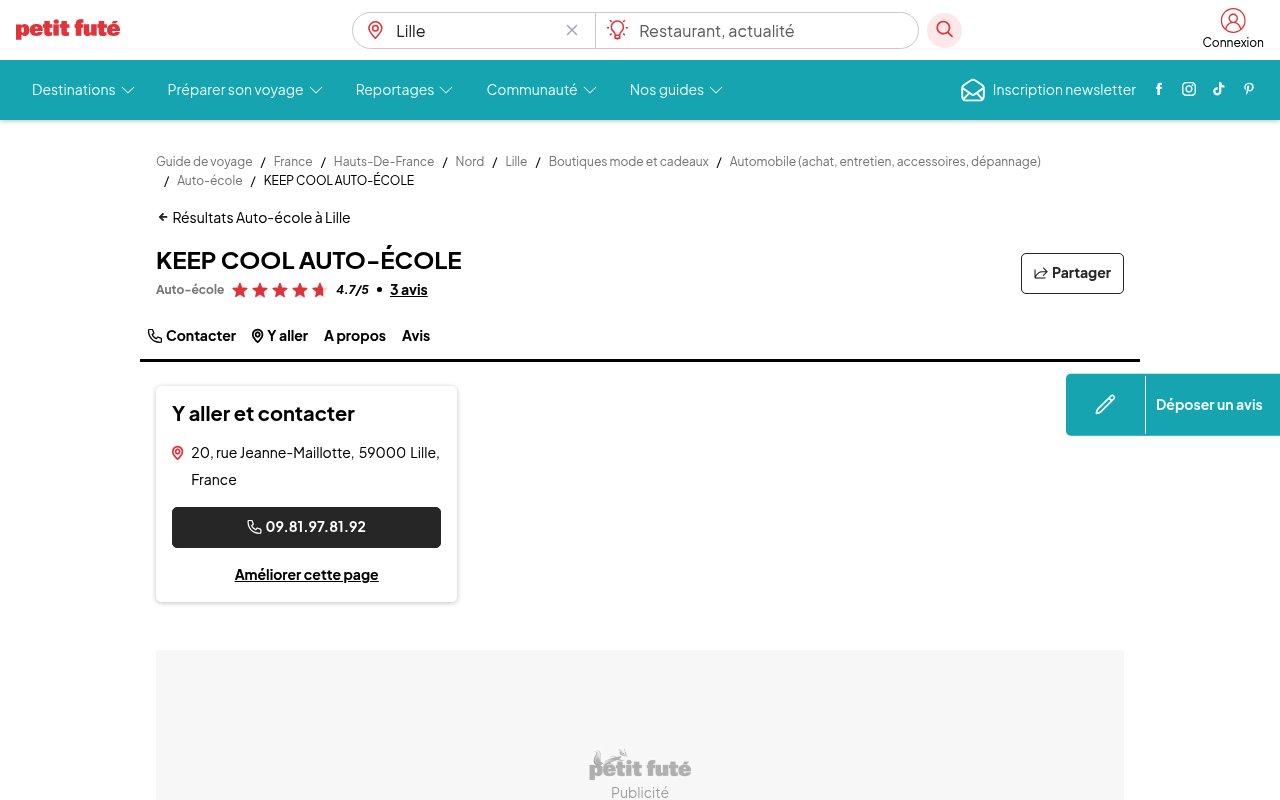The height and width of the screenshot is (800, 1280).
Task: Click the 4.7/5 rating text
Action: [352, 290]
